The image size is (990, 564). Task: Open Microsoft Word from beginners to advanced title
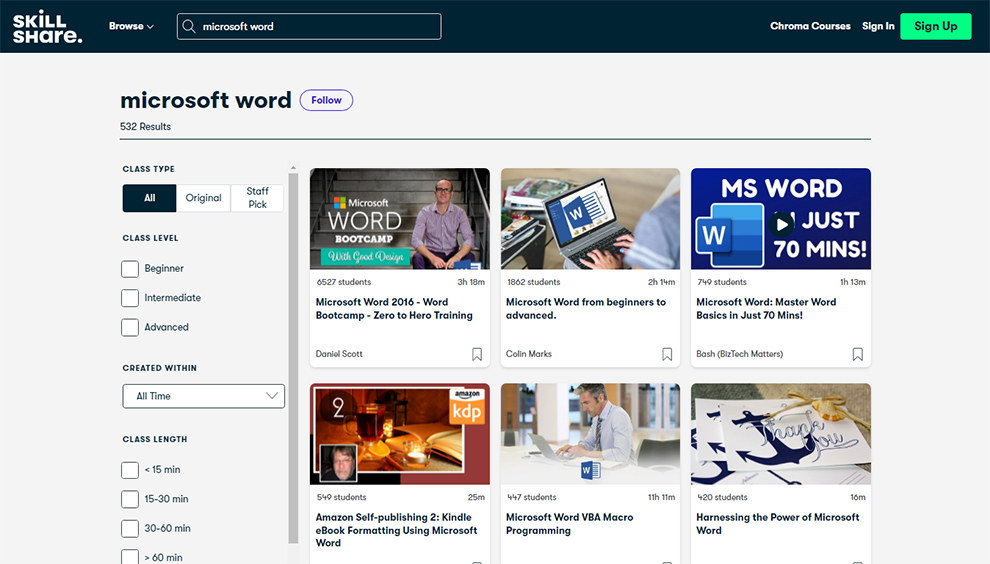click(586, 309)
